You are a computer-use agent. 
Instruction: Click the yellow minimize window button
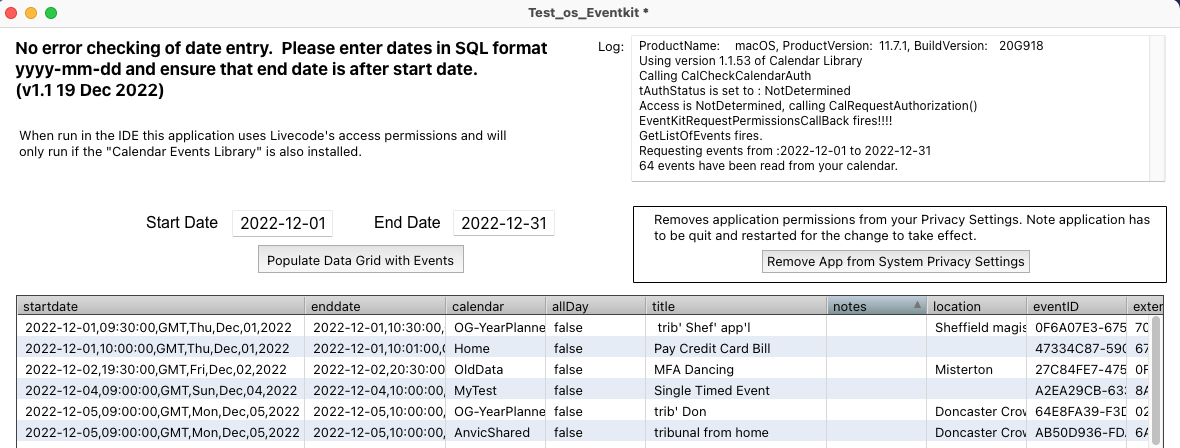[31, 13]
